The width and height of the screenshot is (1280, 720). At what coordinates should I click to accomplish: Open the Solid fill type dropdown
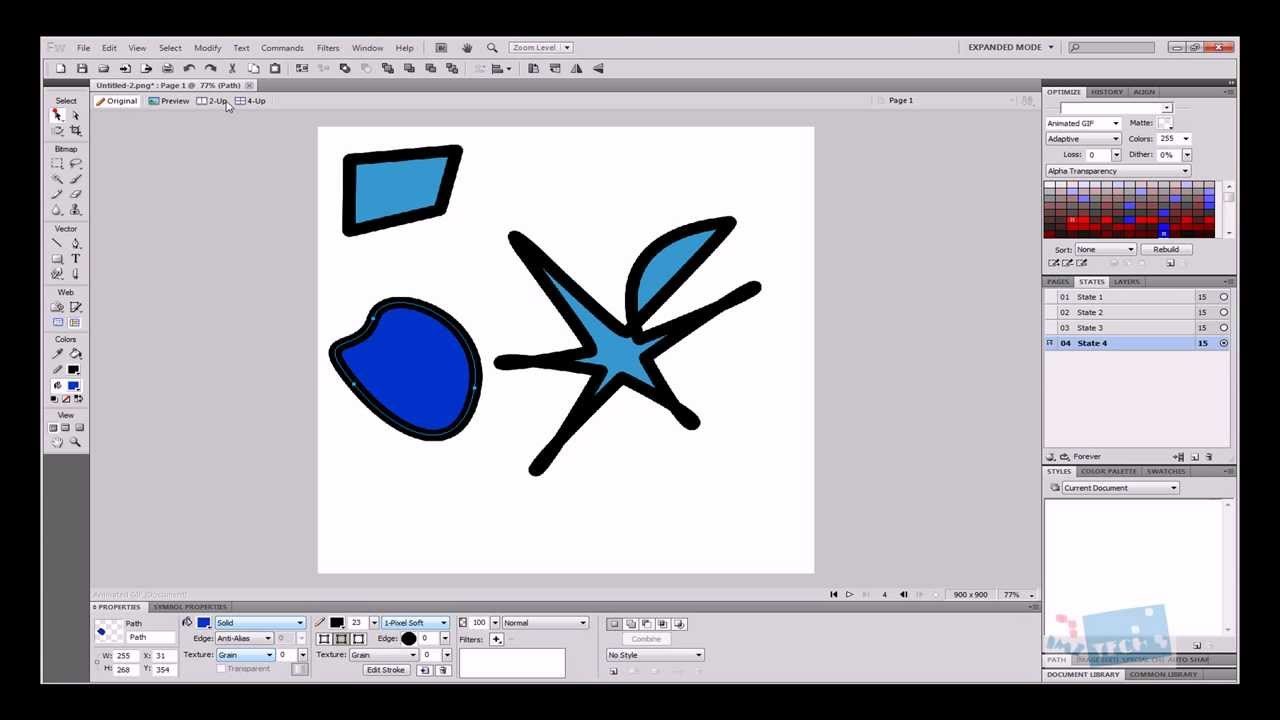(260, 623)
